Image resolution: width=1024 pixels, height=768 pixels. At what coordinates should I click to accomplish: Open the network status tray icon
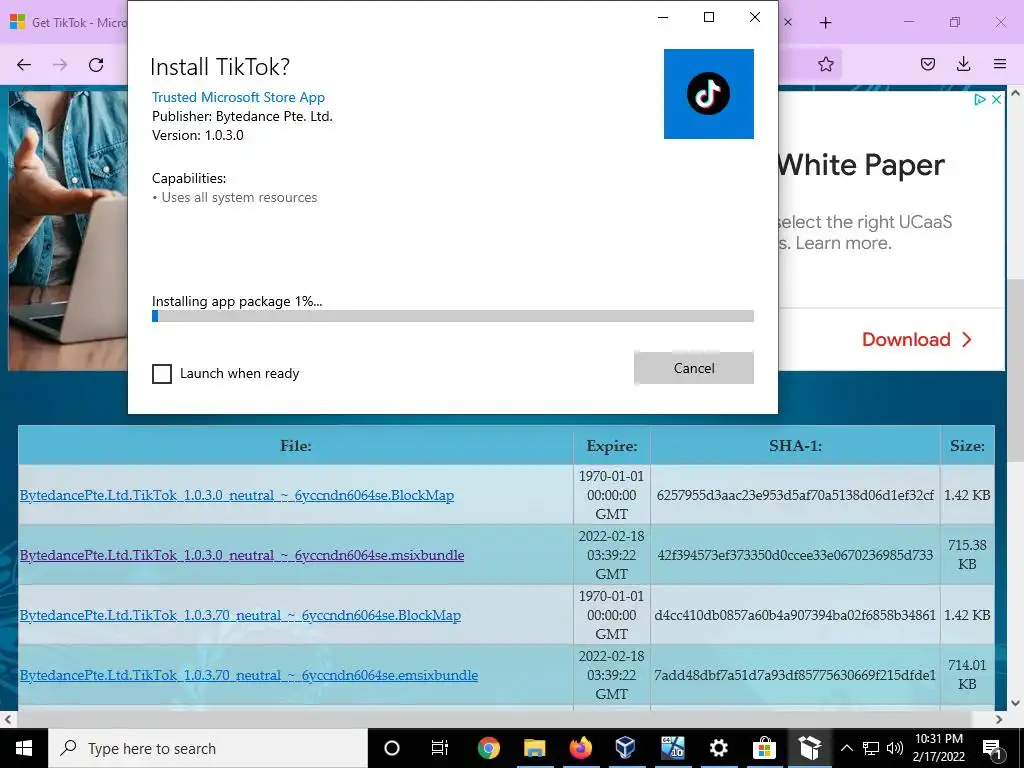[871, 748]
